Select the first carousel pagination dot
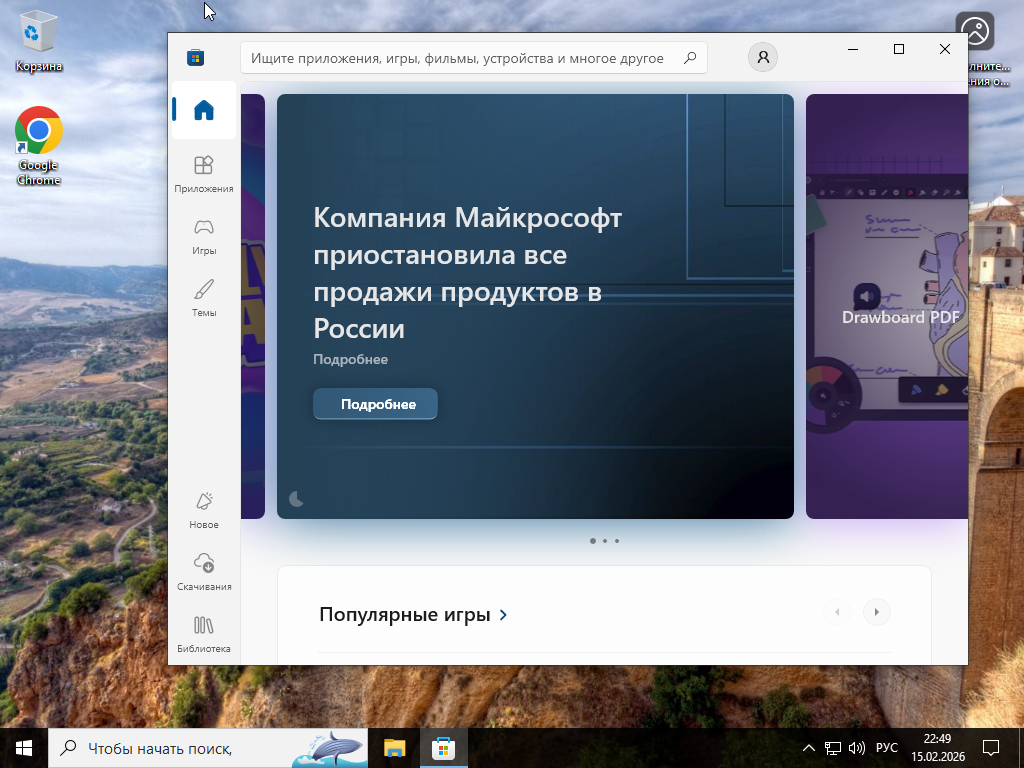The width and height of the screenshot is (1024, 768). tap(592, 541)
